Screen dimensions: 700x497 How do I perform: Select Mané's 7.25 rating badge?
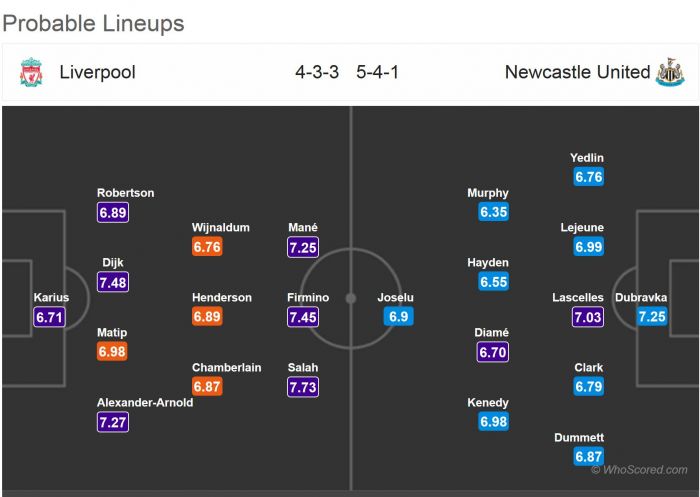tap(303, 247)
